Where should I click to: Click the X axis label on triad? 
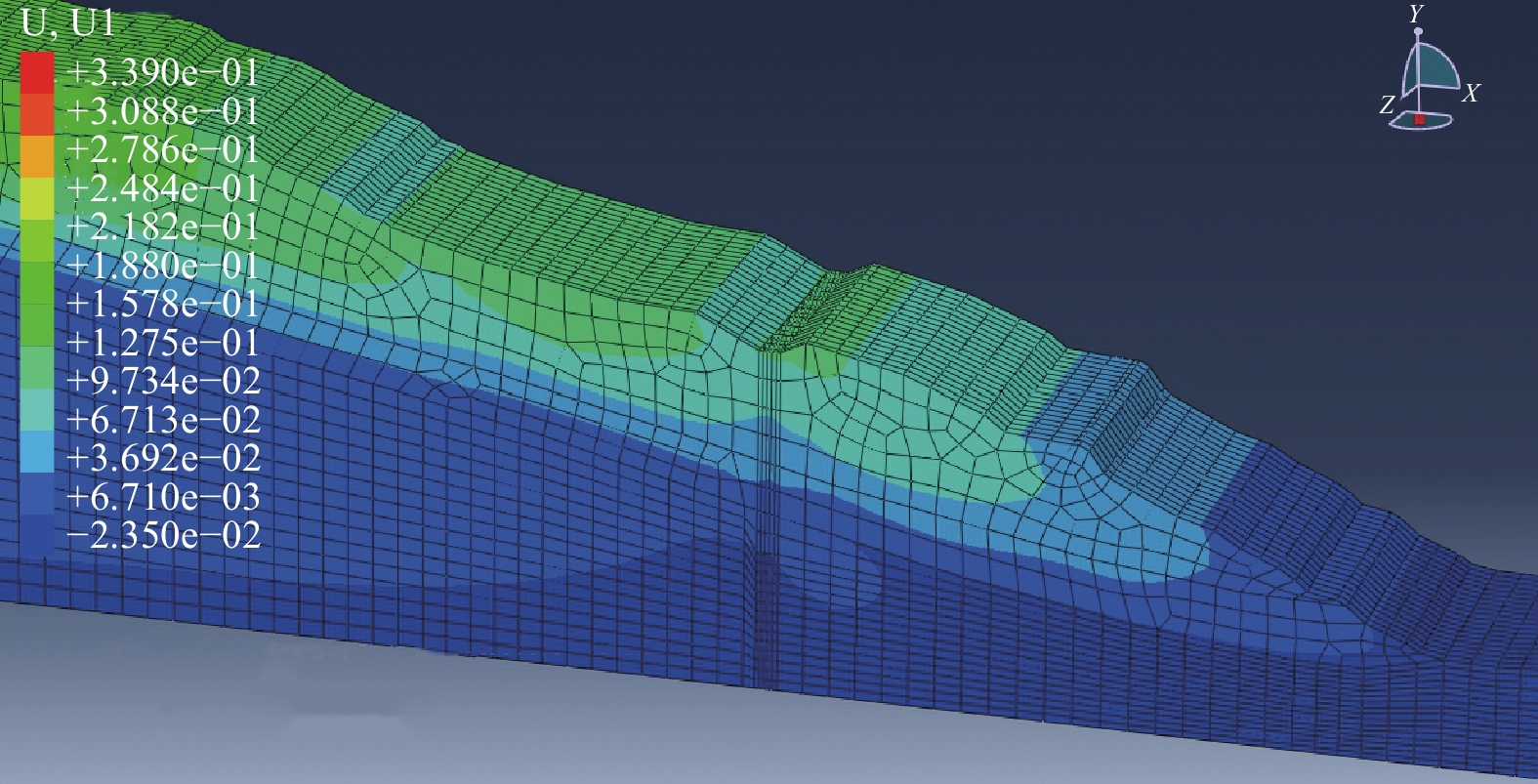[x=1471, y=94]
